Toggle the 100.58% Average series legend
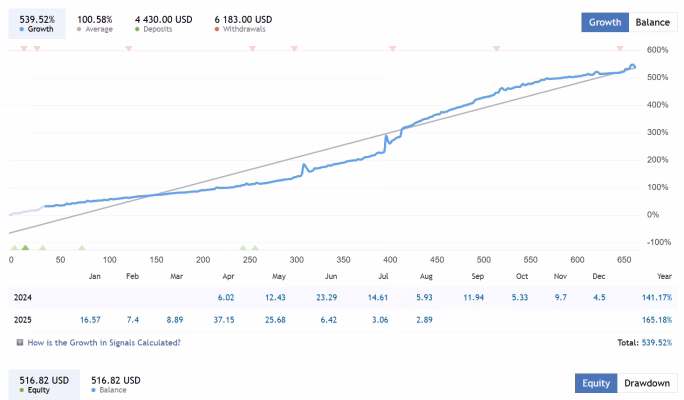 (95, 24)
